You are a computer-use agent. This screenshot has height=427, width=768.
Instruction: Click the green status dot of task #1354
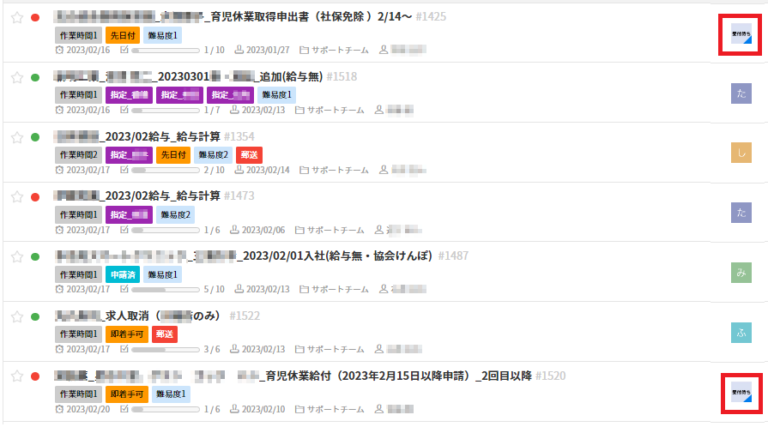(x=35, y=137)
